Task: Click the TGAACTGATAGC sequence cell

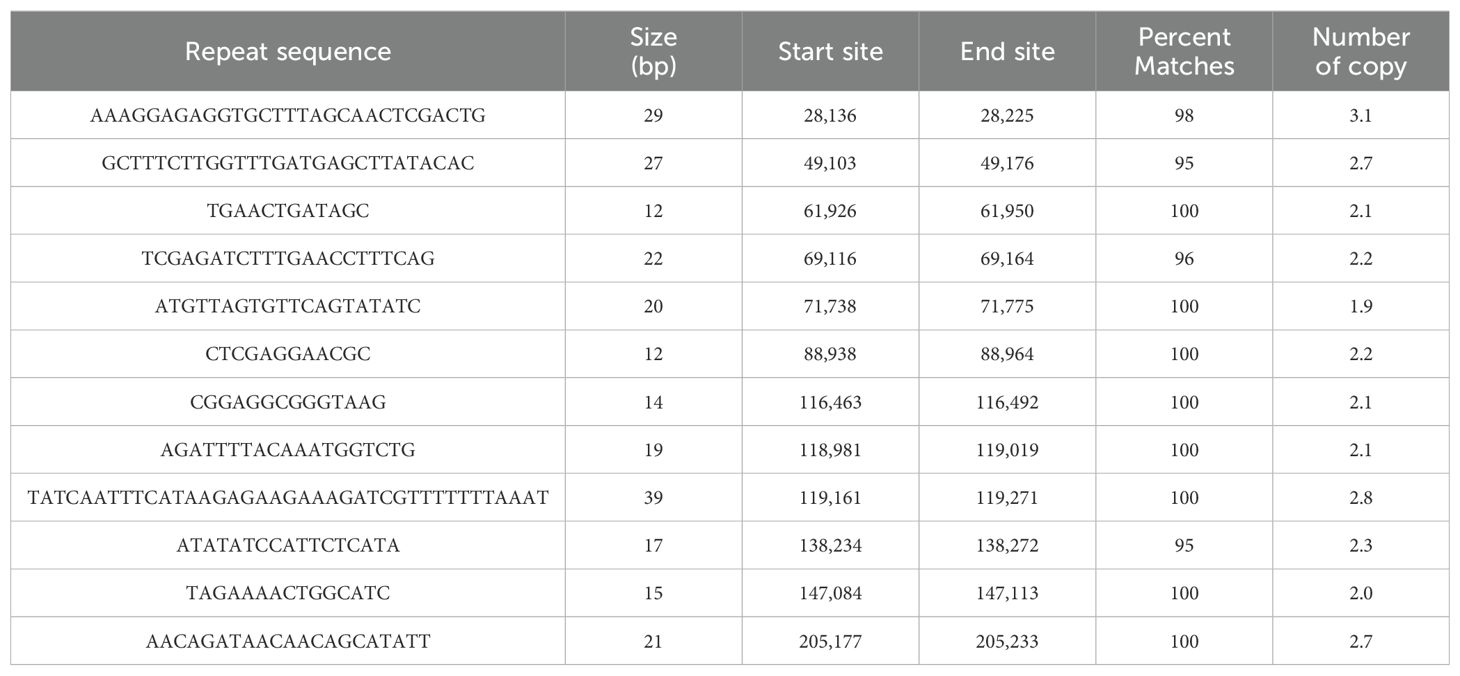Action: point(288,211)
